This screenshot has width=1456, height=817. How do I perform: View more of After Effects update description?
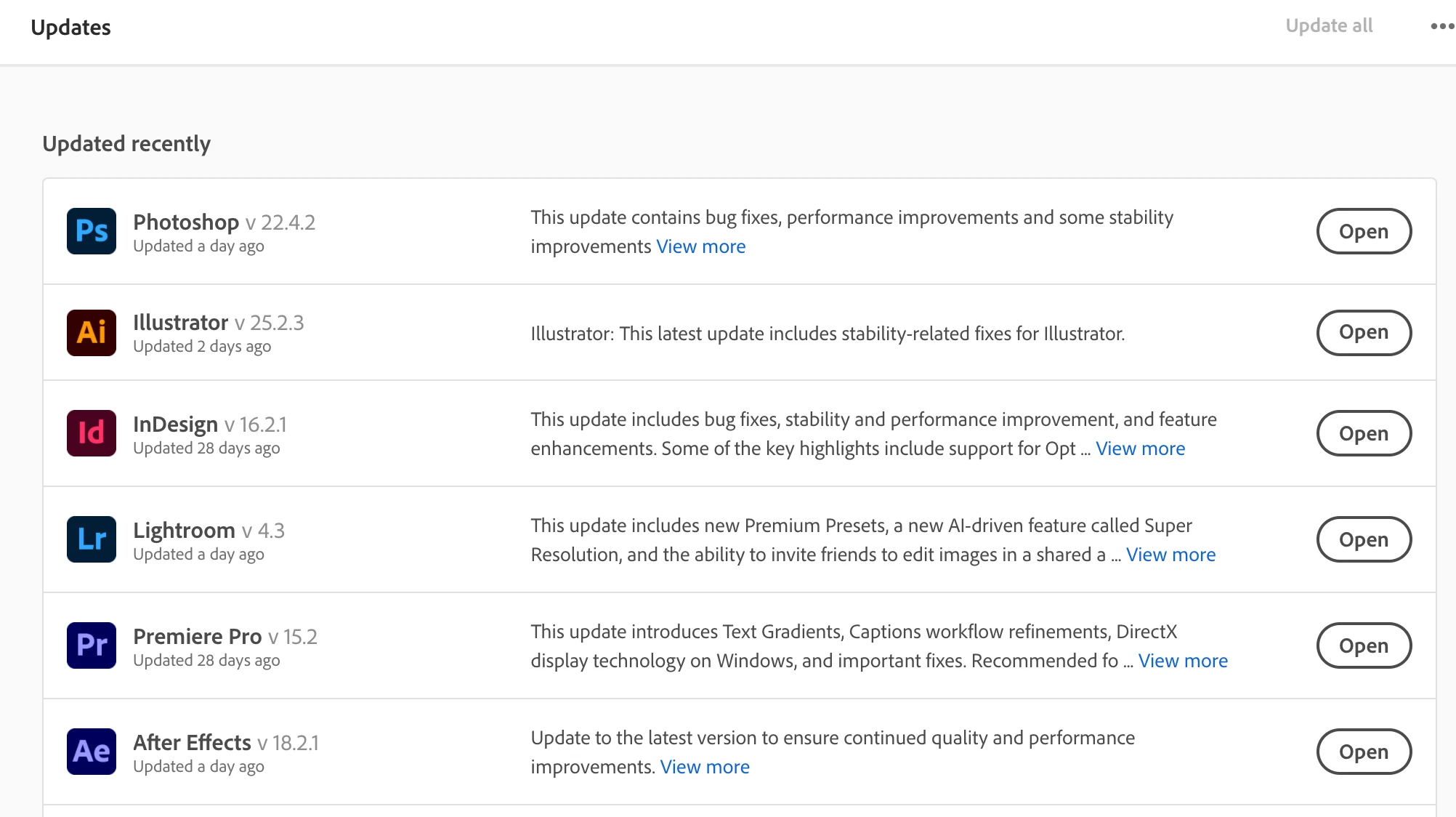click(x=705, y=768)
